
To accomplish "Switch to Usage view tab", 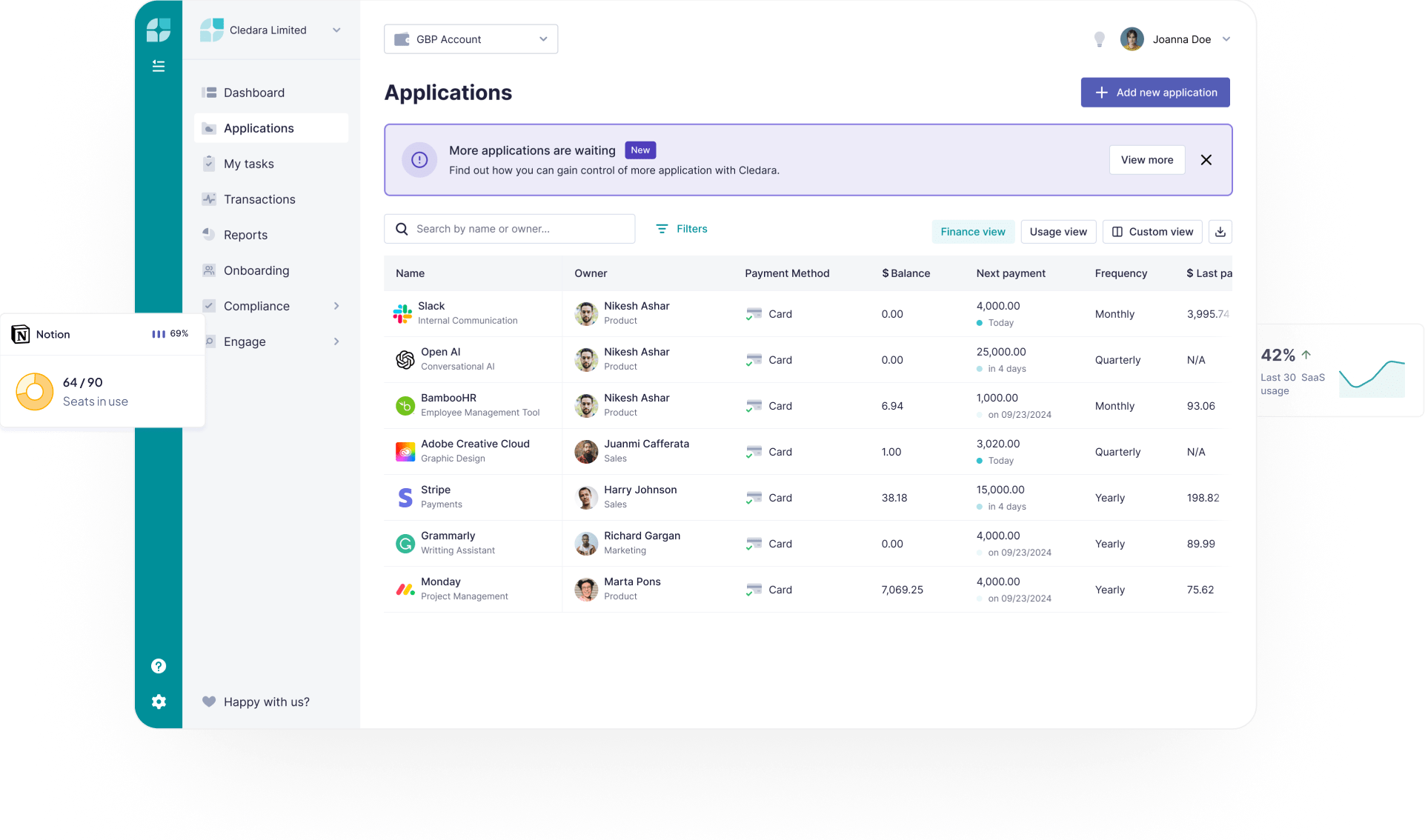I will pyautogui.click(x=1058, y=231).
